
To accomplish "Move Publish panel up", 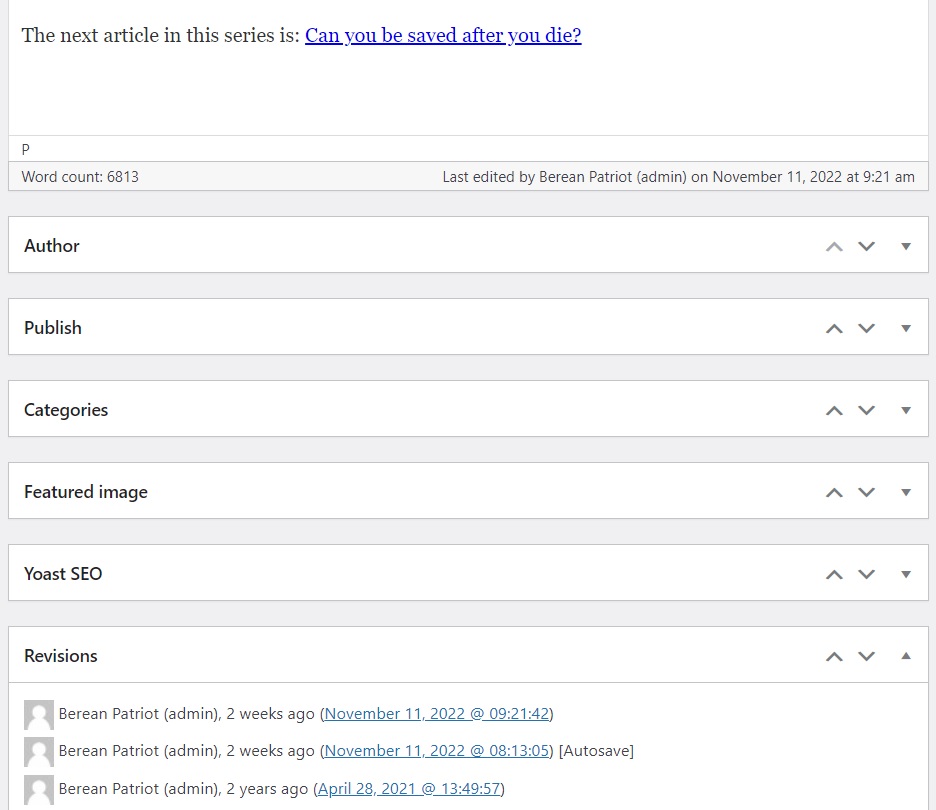I will click(x=834, y=328).
